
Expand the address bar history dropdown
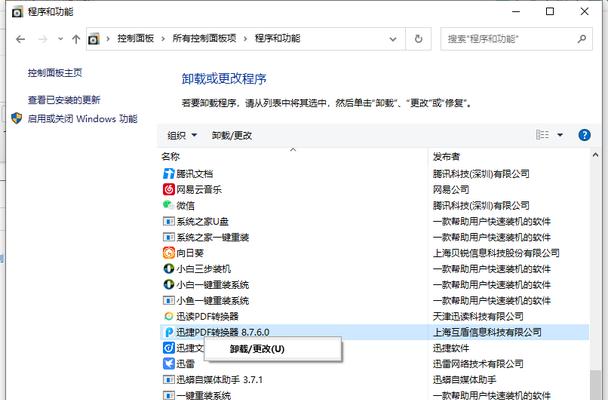coord(393,39)
